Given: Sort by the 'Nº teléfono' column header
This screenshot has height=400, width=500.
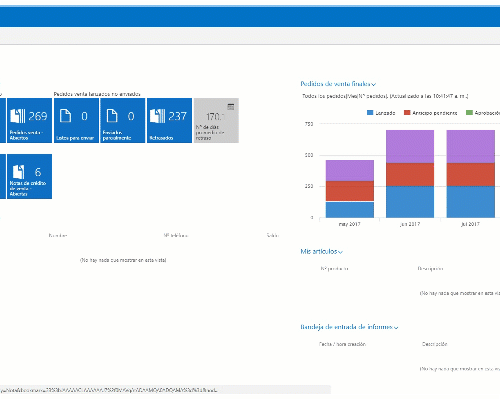Looking at the screenshot, I should click(176, 235).
